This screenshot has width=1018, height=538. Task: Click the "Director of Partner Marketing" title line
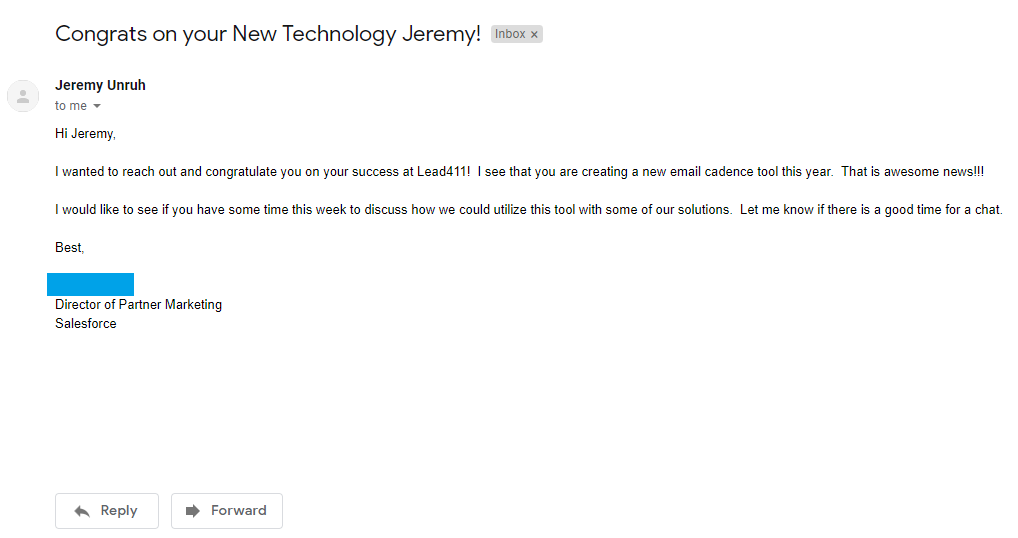[138, 304]
